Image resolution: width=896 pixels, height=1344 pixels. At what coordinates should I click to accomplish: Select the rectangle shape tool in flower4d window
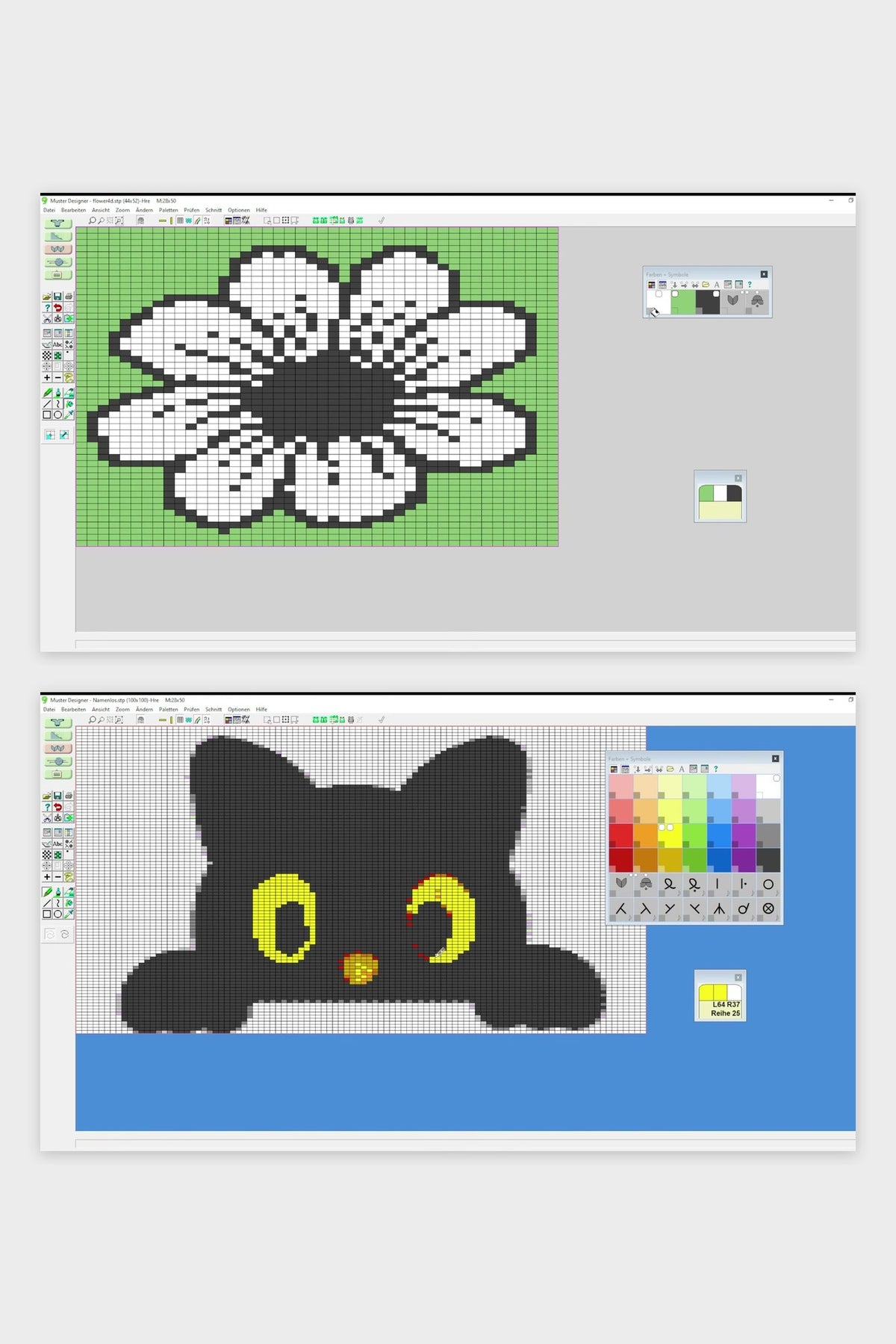click(47, 415)
